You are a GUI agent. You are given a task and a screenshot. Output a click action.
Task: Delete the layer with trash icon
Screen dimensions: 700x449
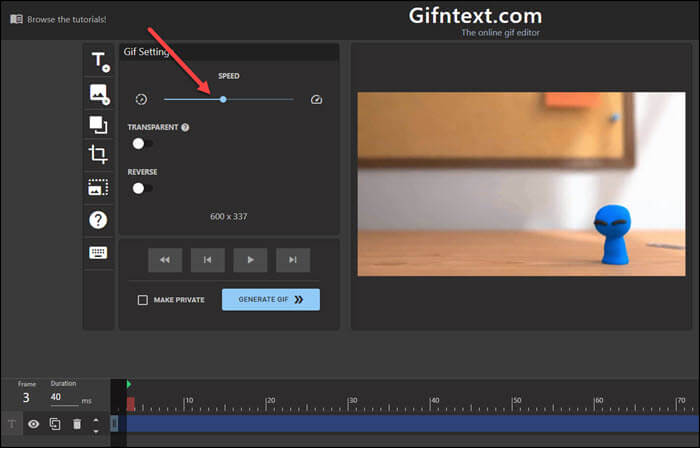[x=77, y=424]
